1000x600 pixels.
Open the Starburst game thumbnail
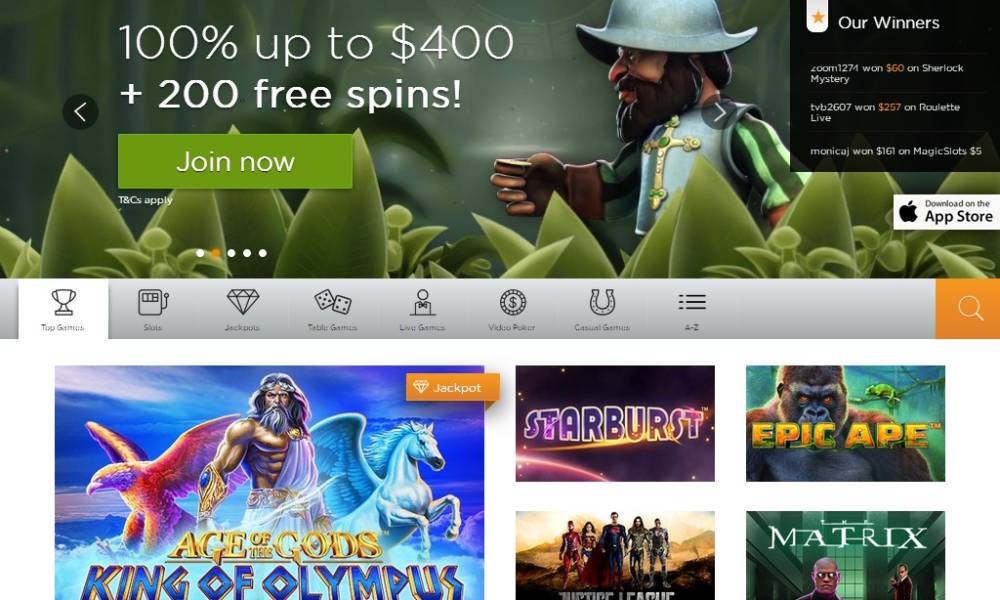tap(615, 423)
